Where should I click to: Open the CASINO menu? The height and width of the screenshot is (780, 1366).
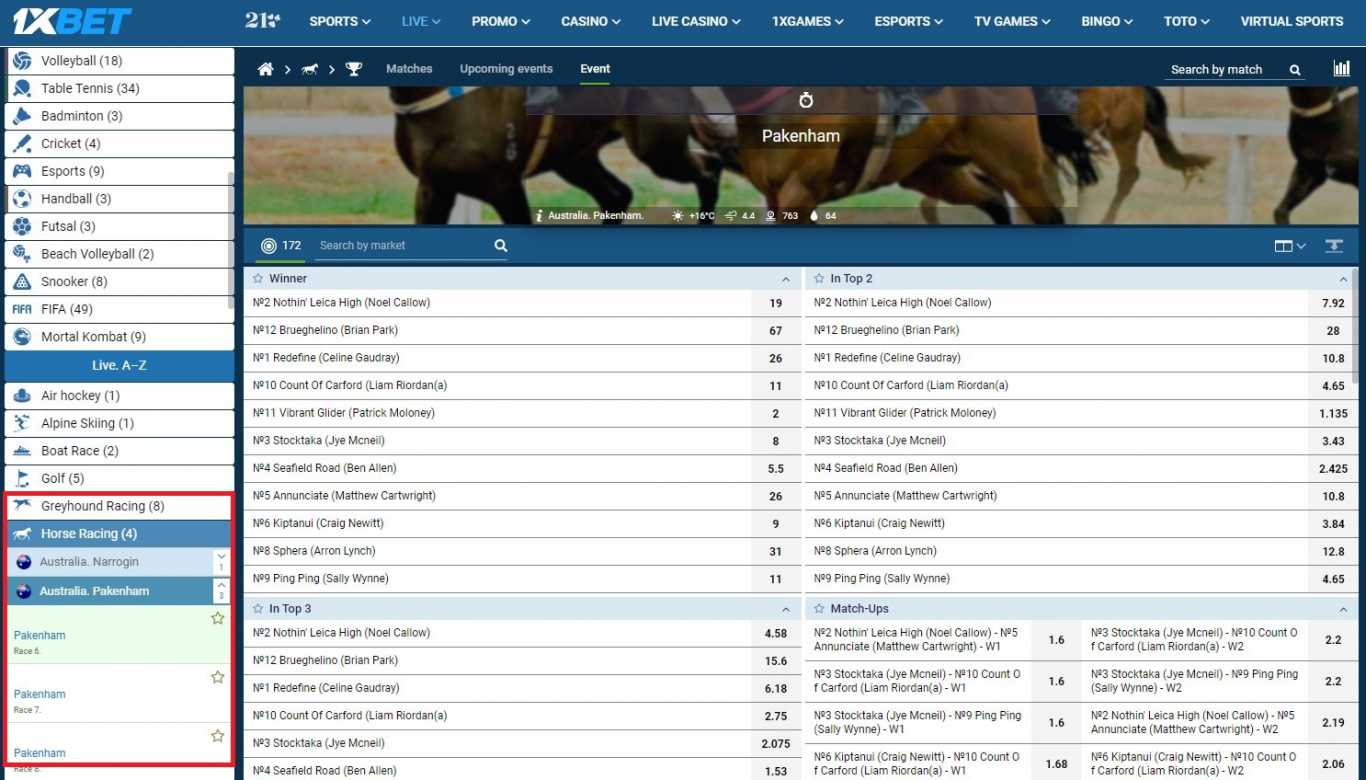tap(590, 21)
